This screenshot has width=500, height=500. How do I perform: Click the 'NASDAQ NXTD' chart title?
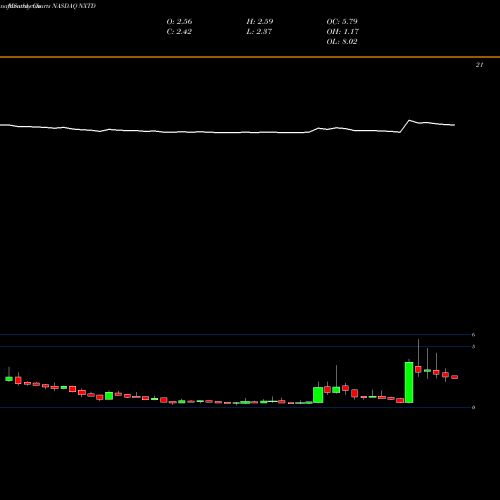[x=74, y=6]
